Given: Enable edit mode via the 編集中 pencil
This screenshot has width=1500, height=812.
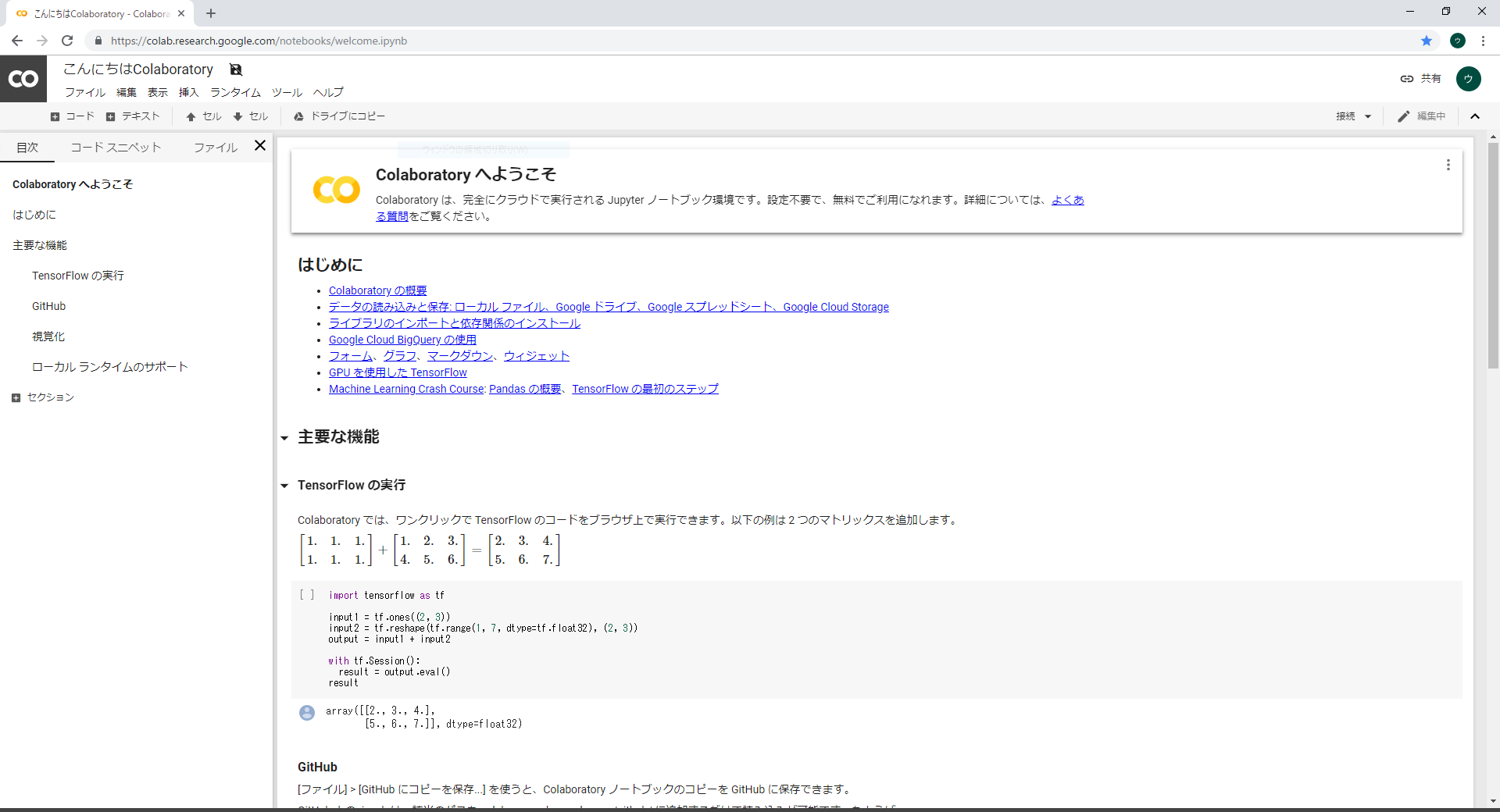Looking at the screenshot, I should tap(1422, 116).
